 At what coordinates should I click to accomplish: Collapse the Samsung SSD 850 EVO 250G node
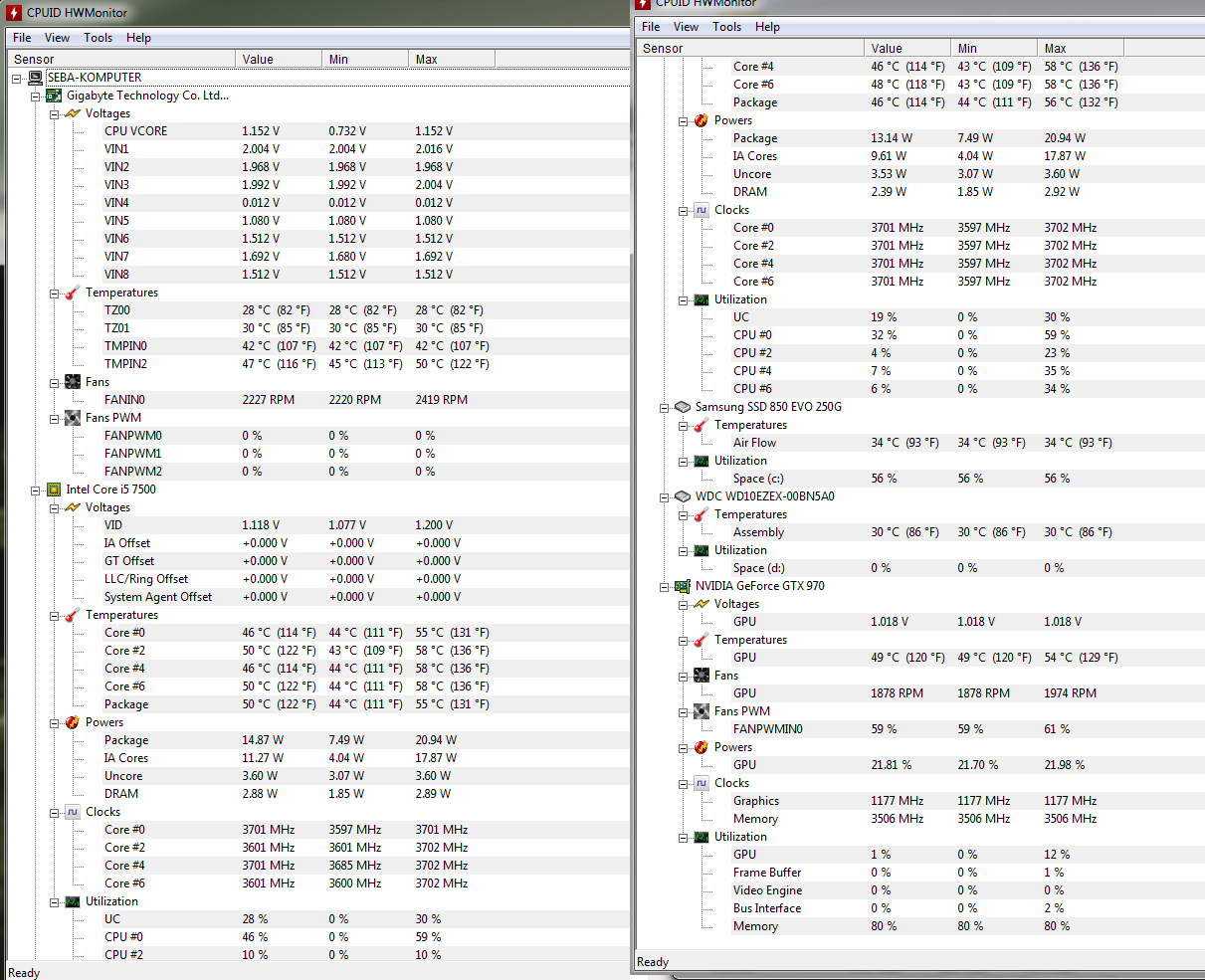[x=664, y=407]
